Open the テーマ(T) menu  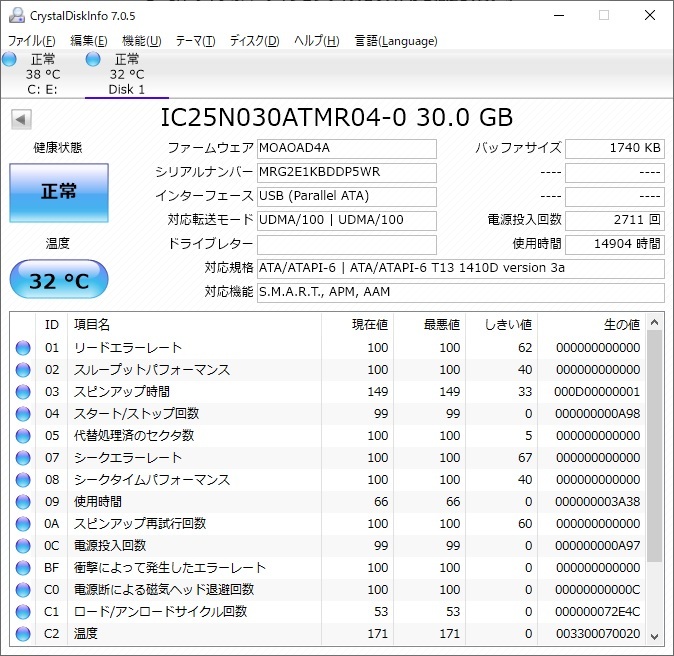pyautogui.click(x=196, y=41)
